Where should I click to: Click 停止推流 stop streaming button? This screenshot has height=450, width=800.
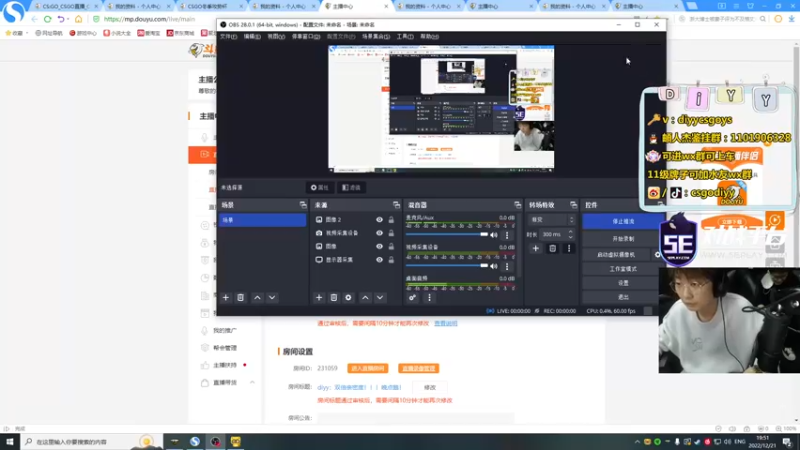click(623, 221)
